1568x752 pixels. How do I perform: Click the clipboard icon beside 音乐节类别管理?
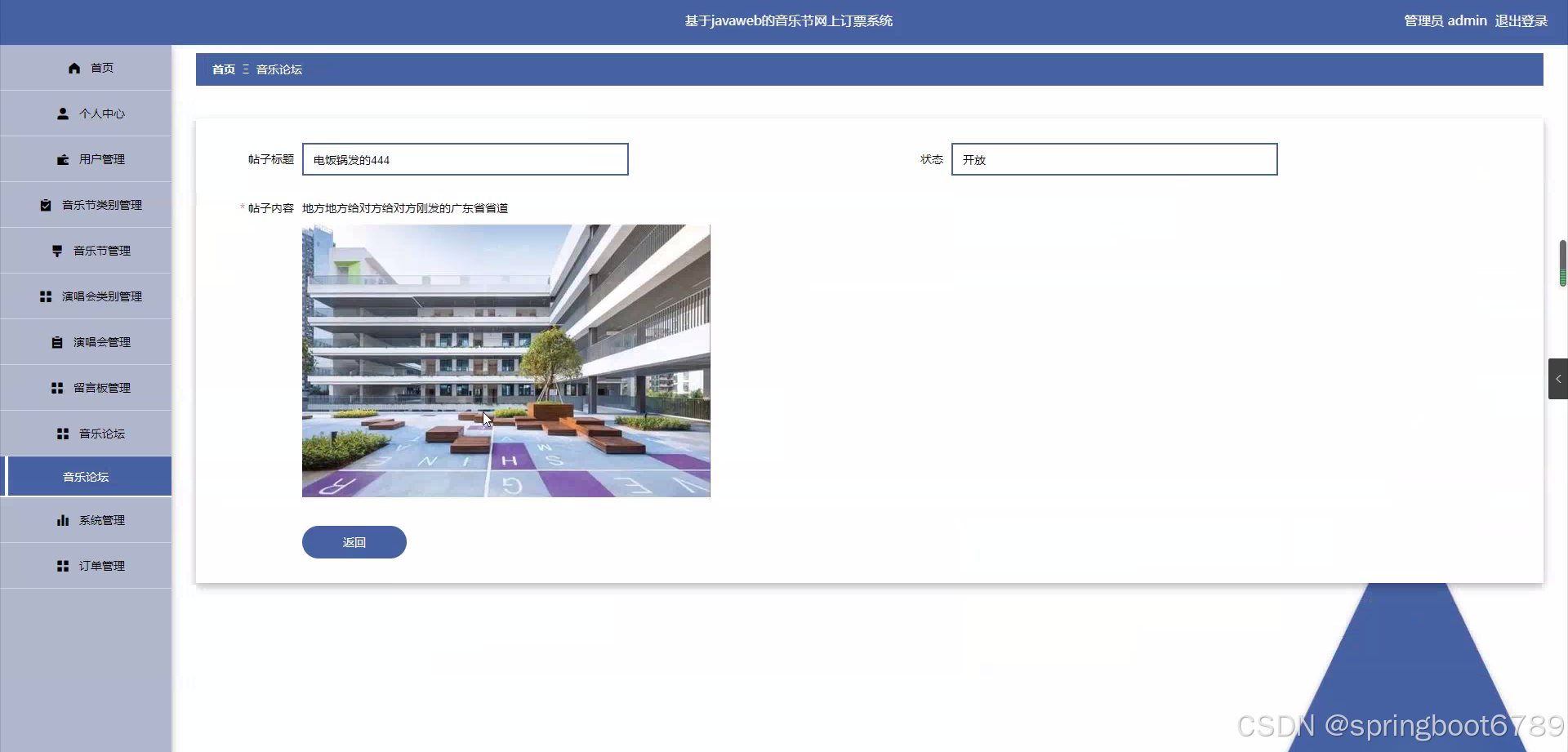pos(46,205)
